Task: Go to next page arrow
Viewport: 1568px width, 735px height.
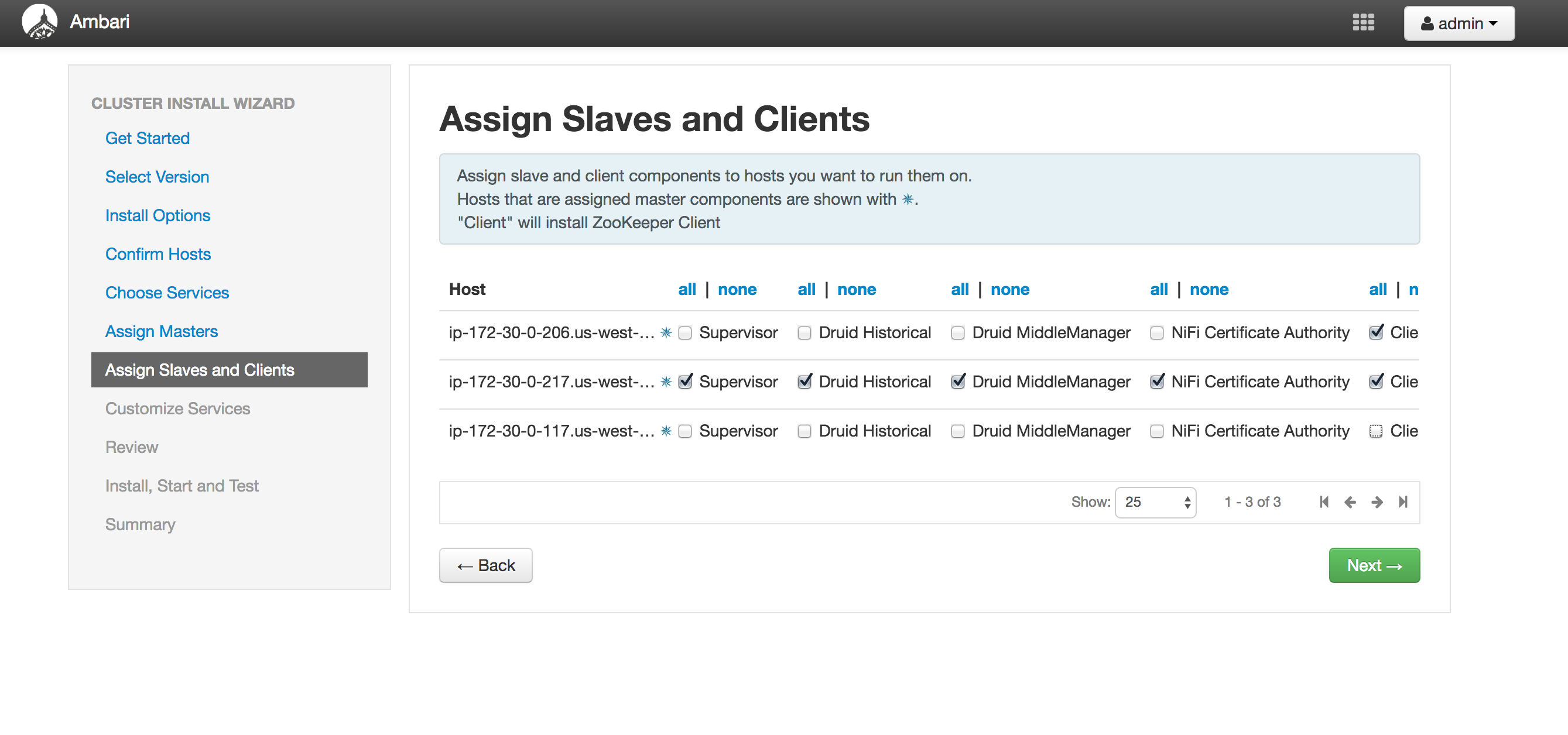Action: click(x=1377, y=502)
